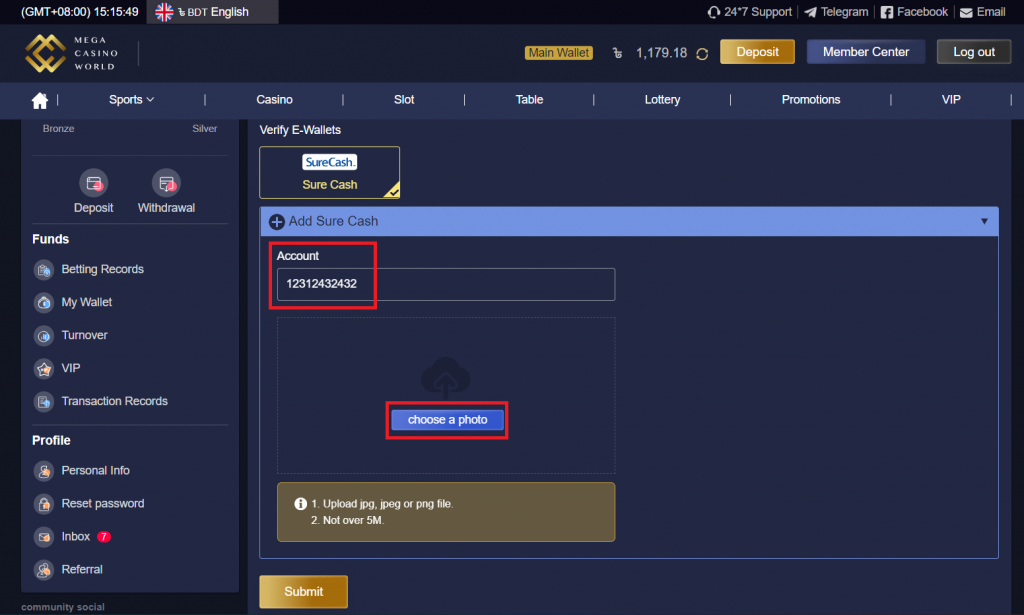Click the Main Wallet label
The height and width of the screenshot is (615, 1024).
click(x=559, y=53)
